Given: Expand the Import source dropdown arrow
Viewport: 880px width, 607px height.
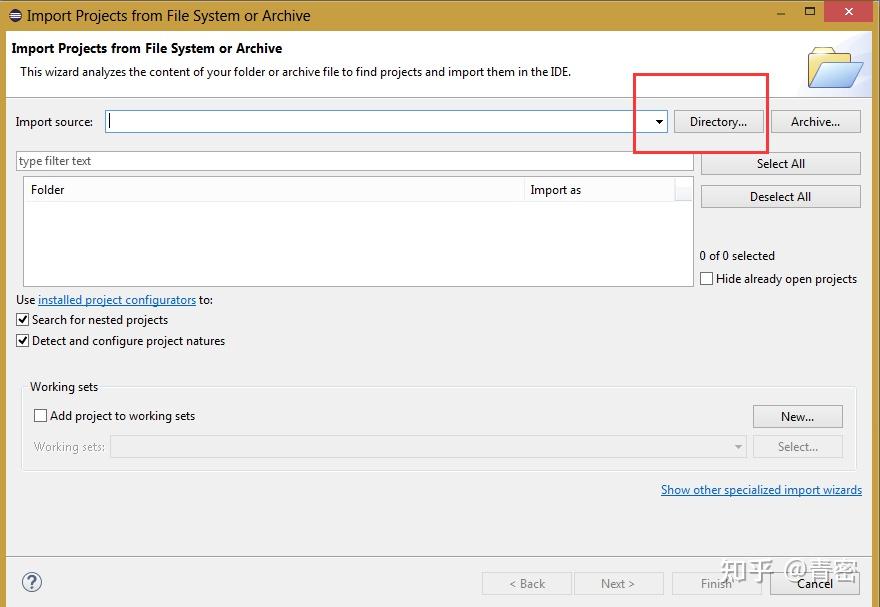Looking at the screenshot, I should (659, 122).
